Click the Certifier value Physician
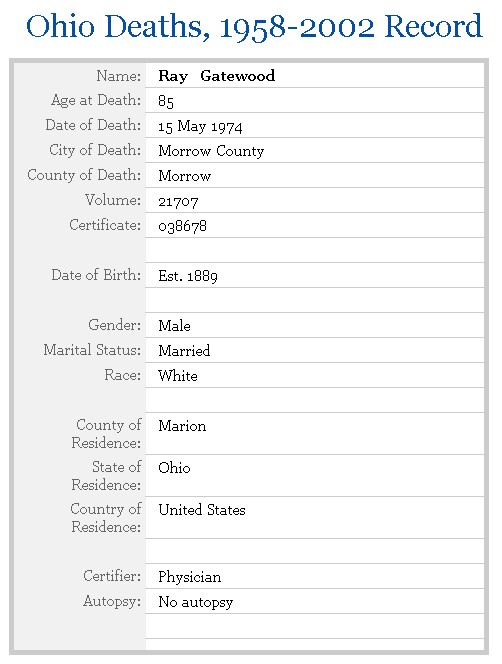Image resolution: width=502 pixels, height=664 pixels. click(189, 577)
